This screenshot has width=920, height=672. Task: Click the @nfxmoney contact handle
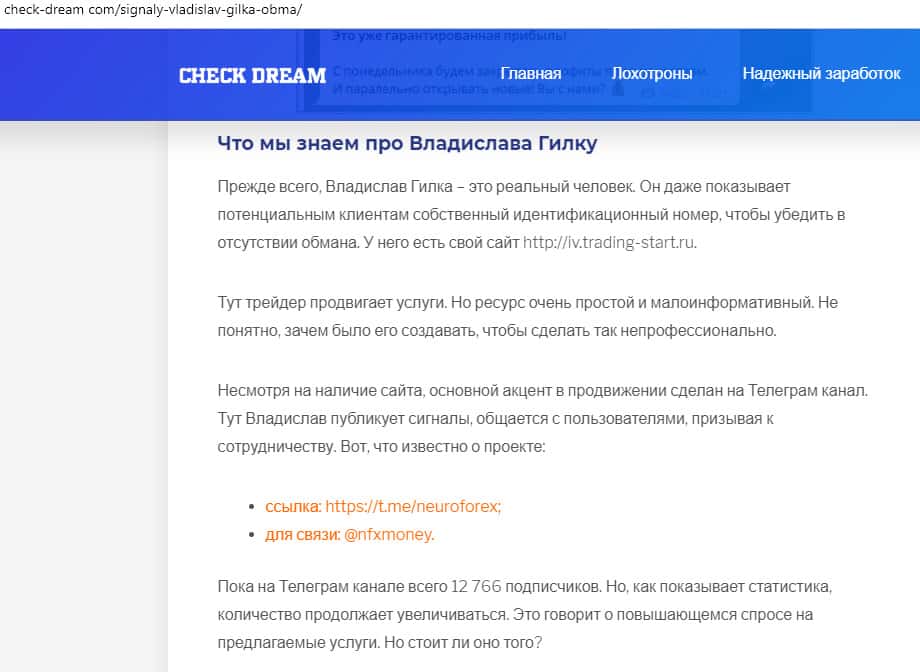coord(389,534)
